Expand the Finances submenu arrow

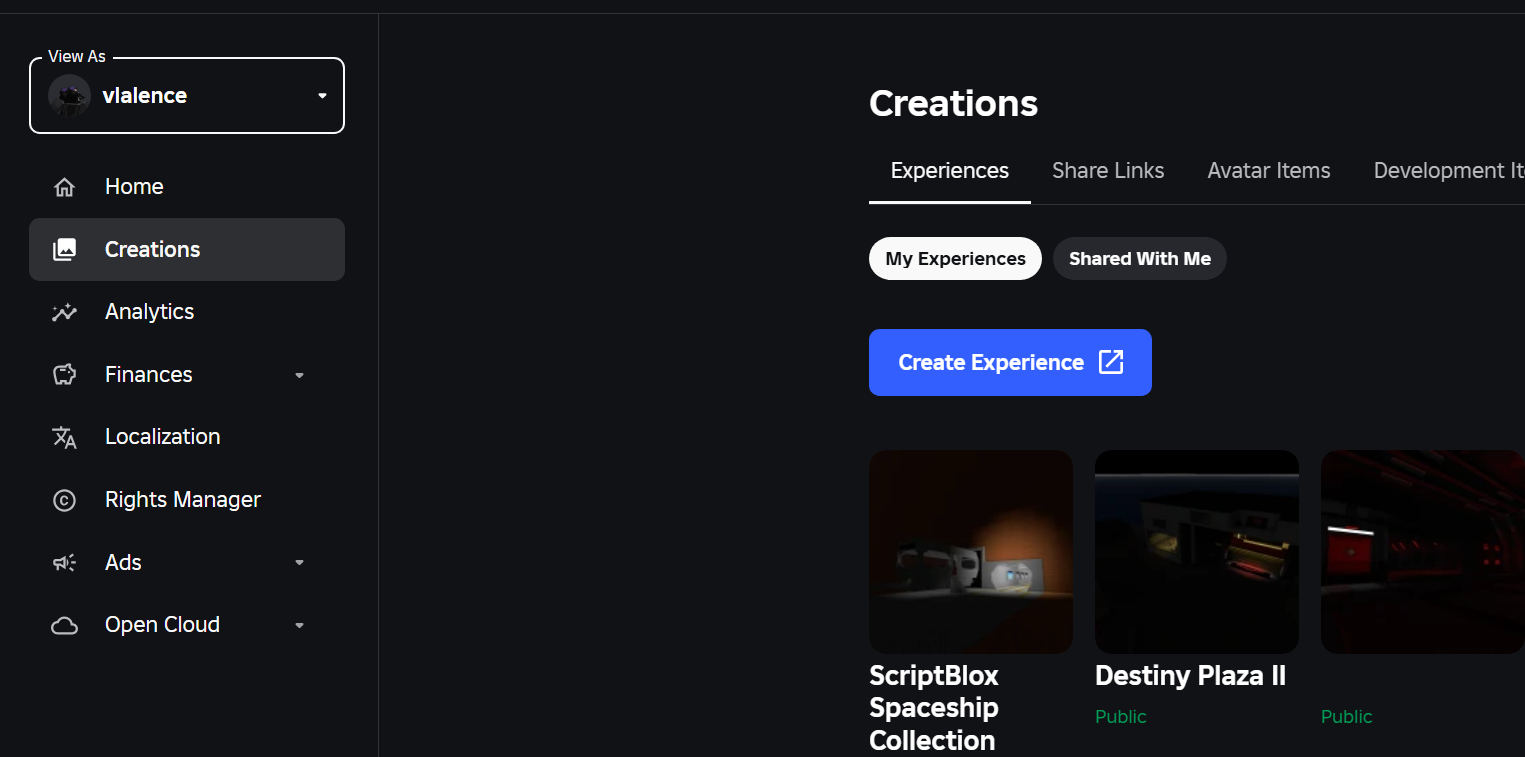point(299,376)
